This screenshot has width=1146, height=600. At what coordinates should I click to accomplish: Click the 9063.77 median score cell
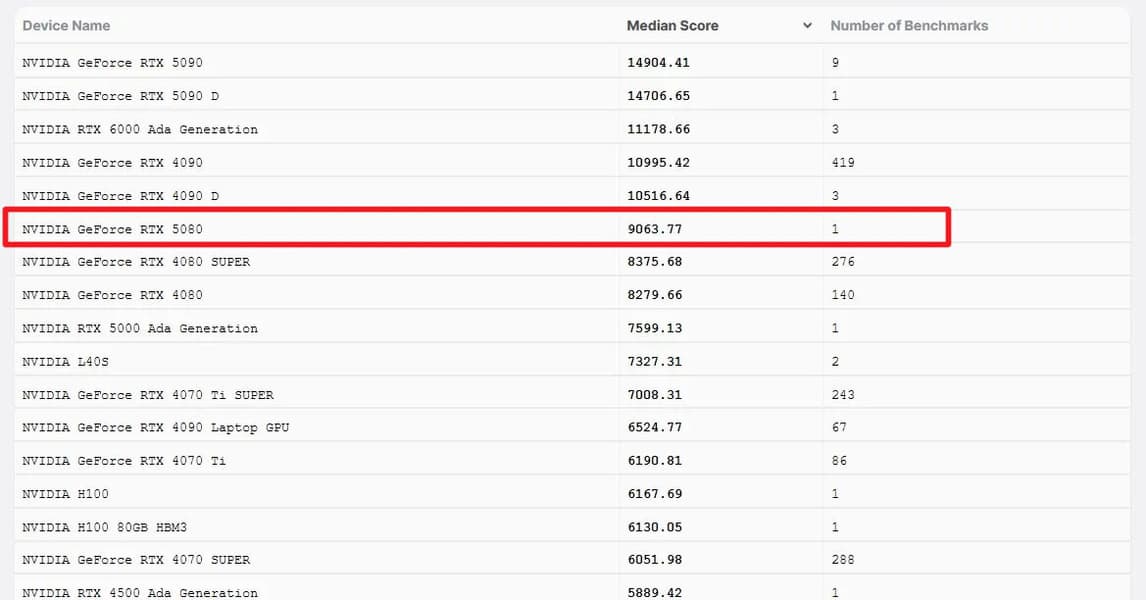click(x=655, y=229)
